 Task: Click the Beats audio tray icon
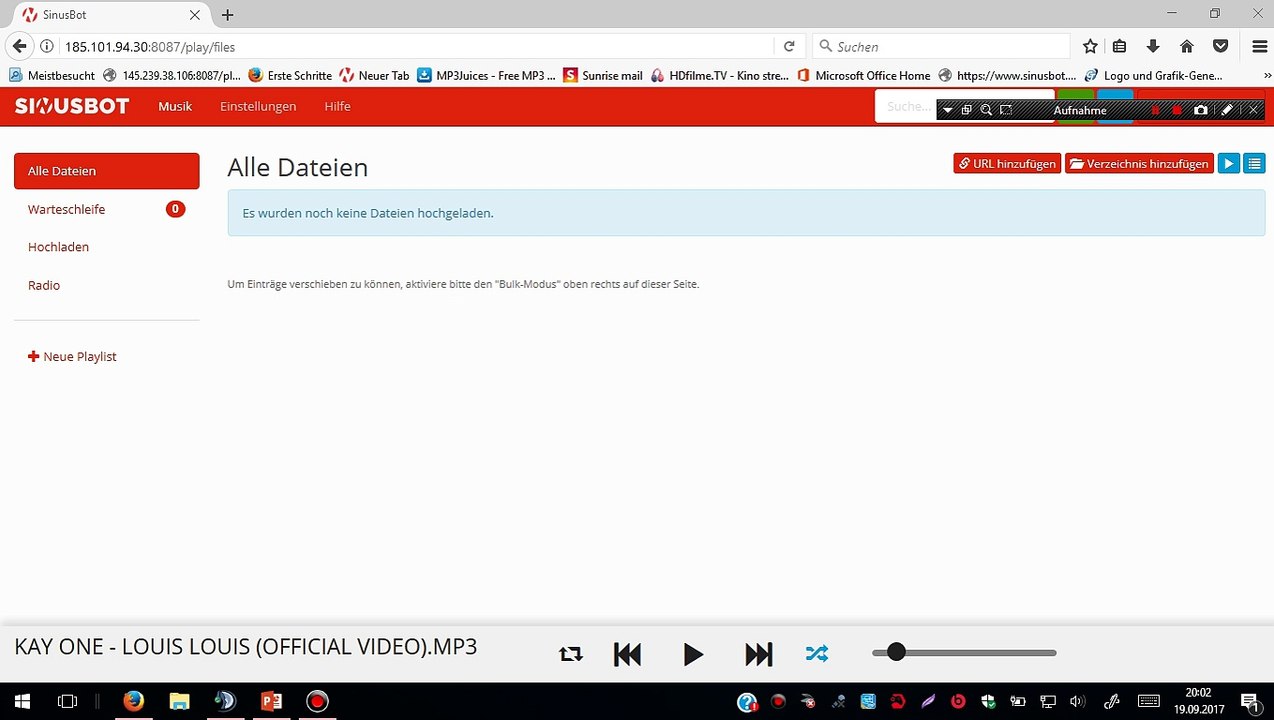pos(958,701)
